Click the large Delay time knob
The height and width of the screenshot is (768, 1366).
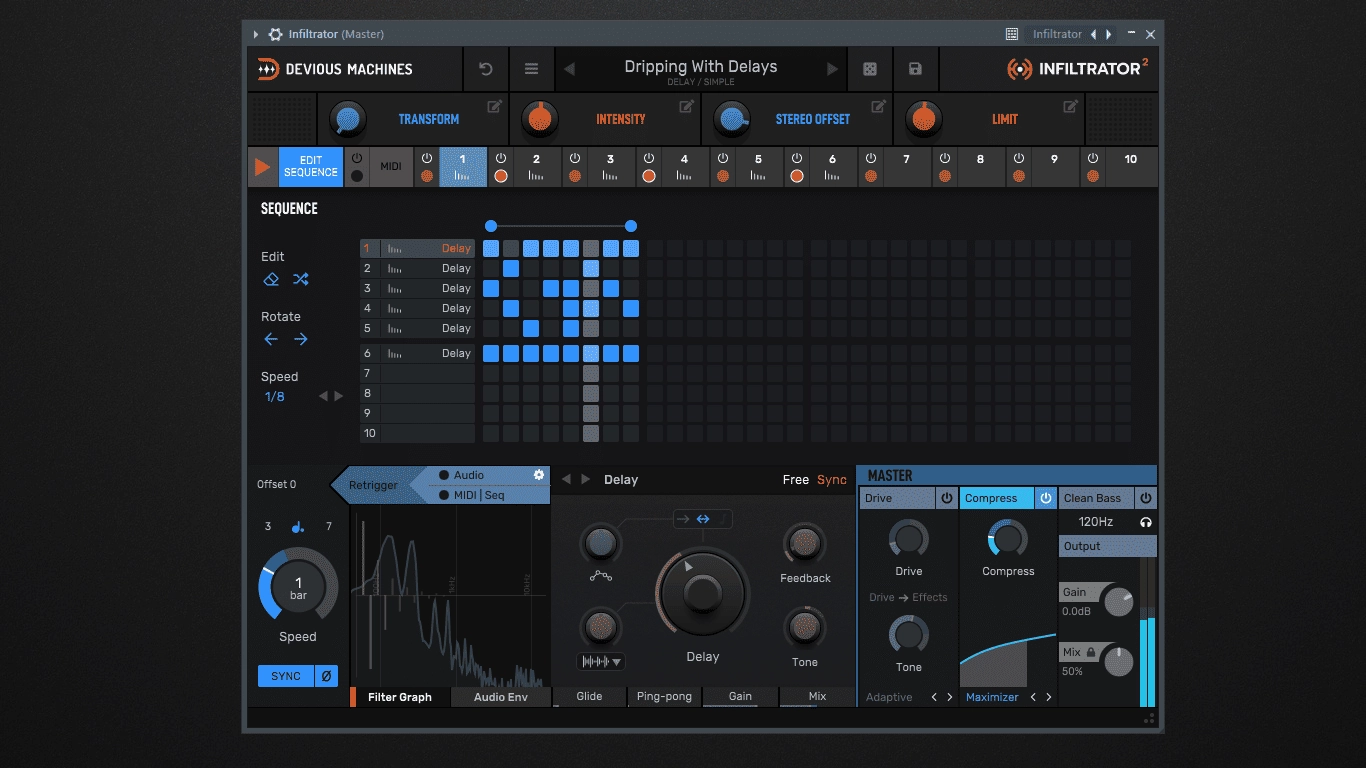click(702, 593)
